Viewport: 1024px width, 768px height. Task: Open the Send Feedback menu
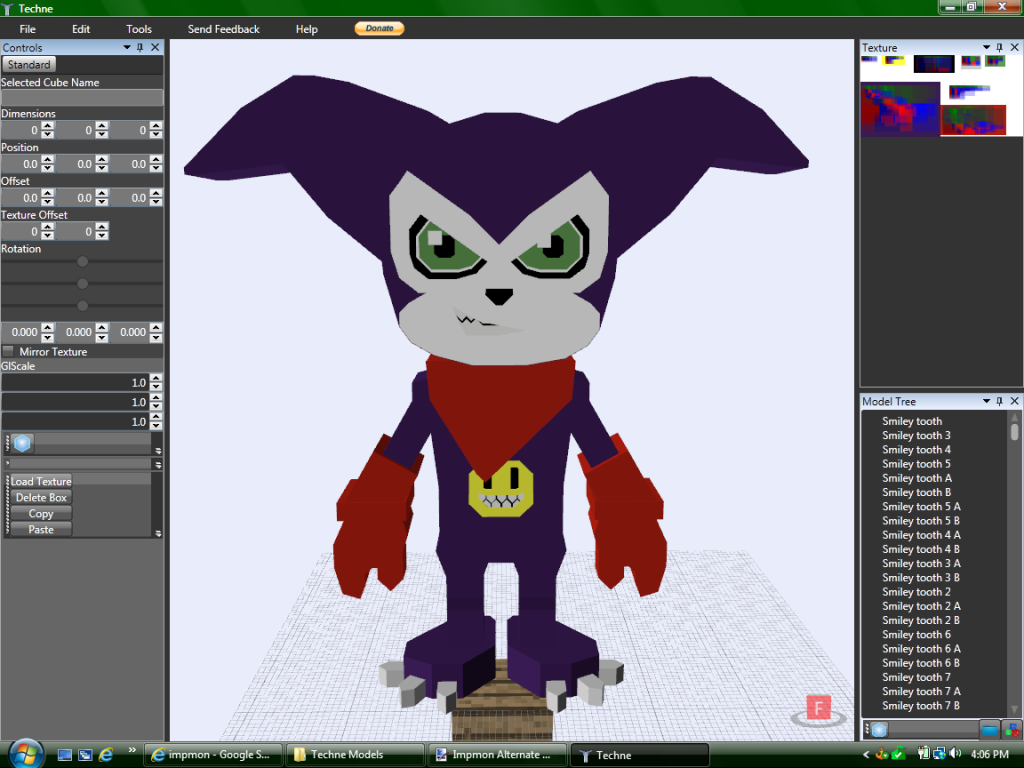click(x=223, y=29)
